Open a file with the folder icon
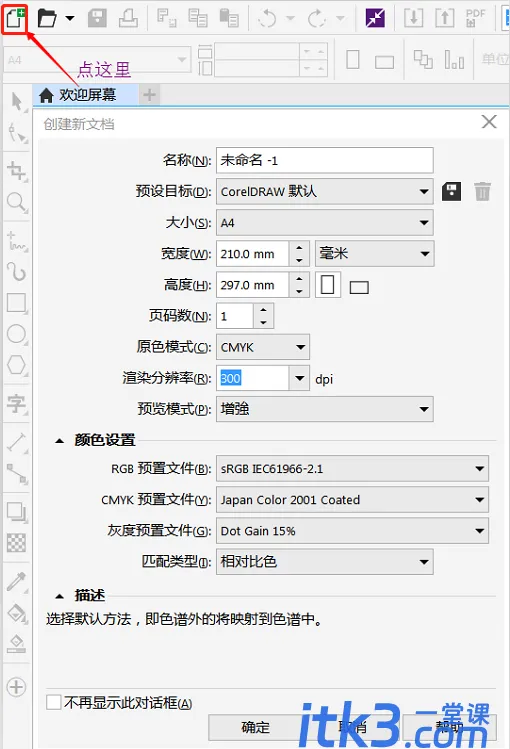The image size is (510, 749). [x=47, y=19]
